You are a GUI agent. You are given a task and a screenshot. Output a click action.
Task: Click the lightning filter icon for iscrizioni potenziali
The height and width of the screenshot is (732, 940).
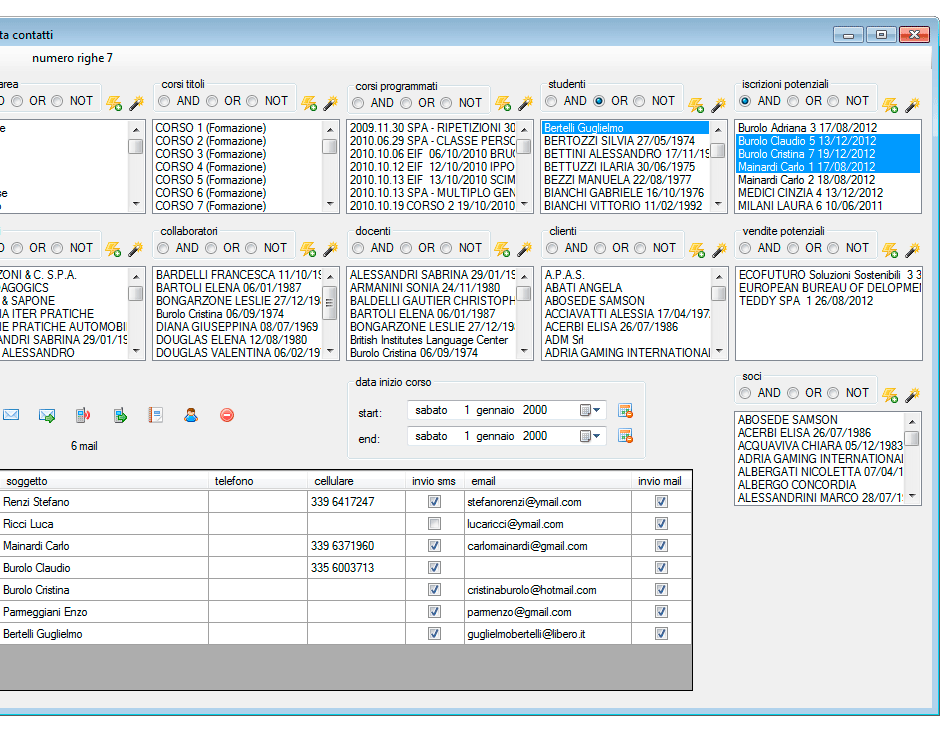pos(890,105)
